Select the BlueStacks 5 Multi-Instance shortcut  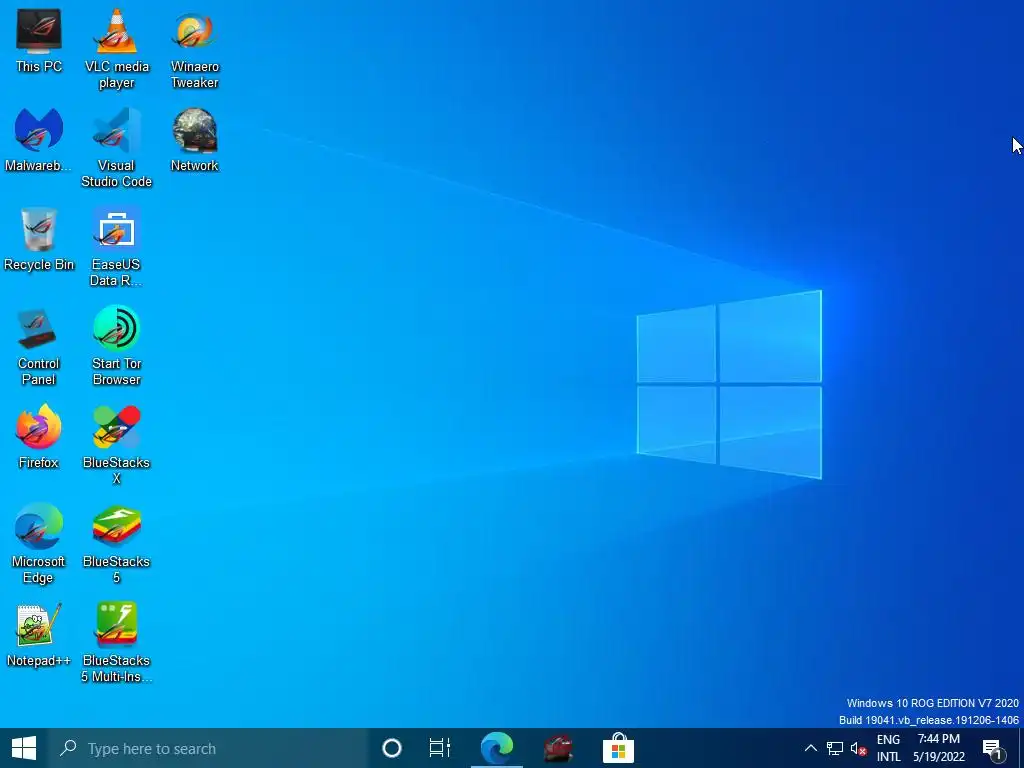coord(116,643)
